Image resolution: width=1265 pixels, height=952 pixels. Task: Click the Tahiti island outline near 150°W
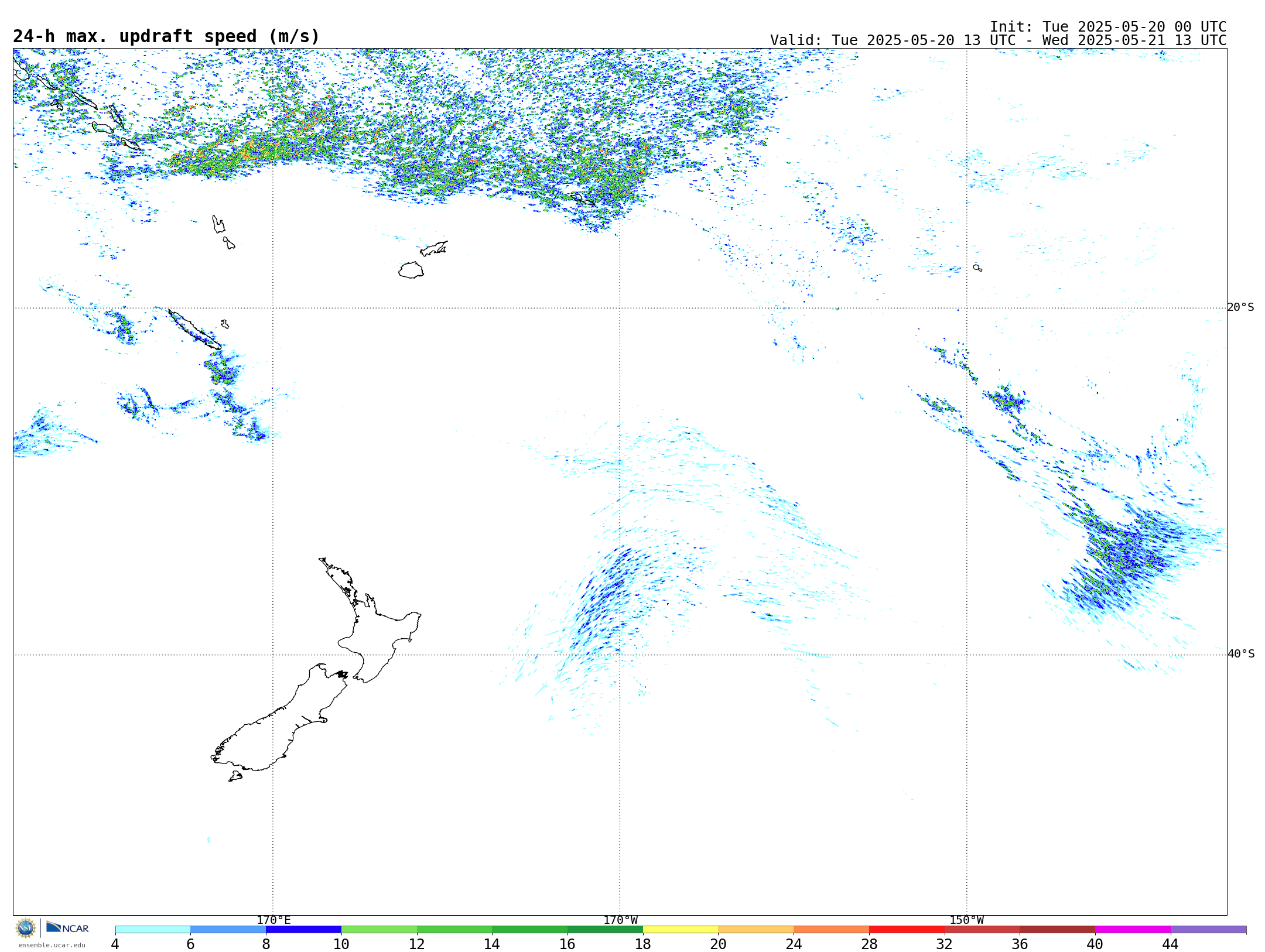click(x=977, y=268)
